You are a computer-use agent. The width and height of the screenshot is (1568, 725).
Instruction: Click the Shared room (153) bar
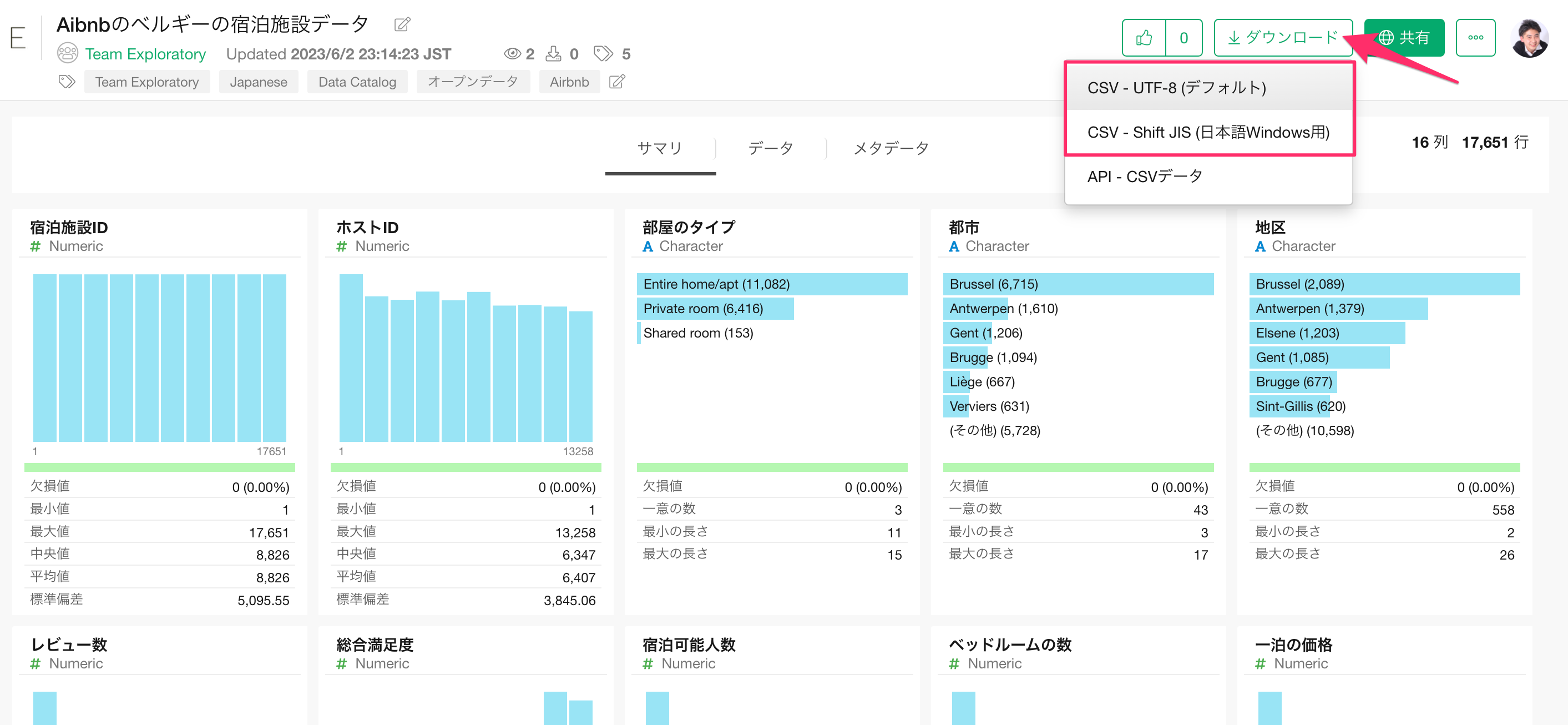(x=771, y=333)
